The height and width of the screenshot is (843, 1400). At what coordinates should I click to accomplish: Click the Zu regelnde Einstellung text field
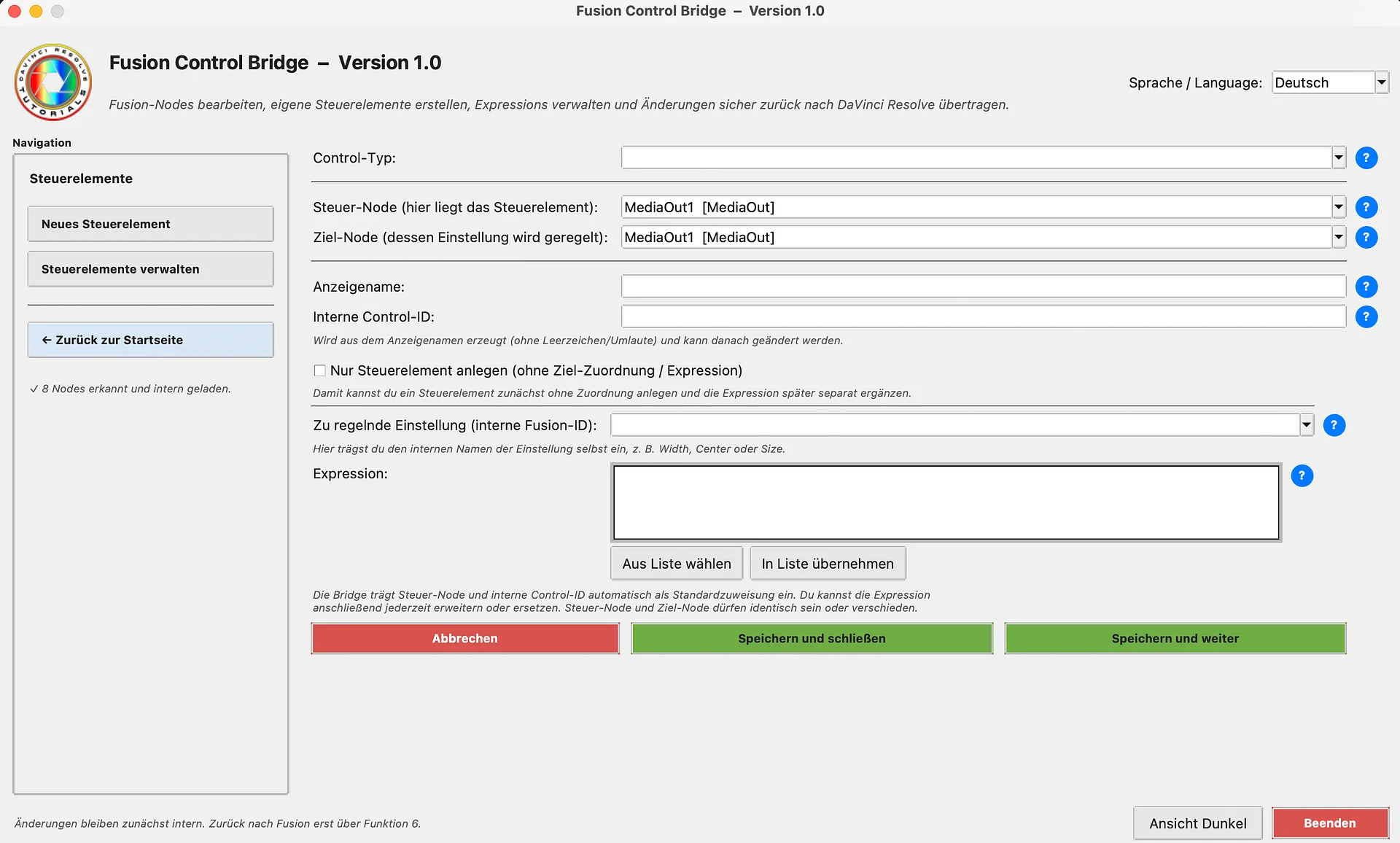point(955,425)
